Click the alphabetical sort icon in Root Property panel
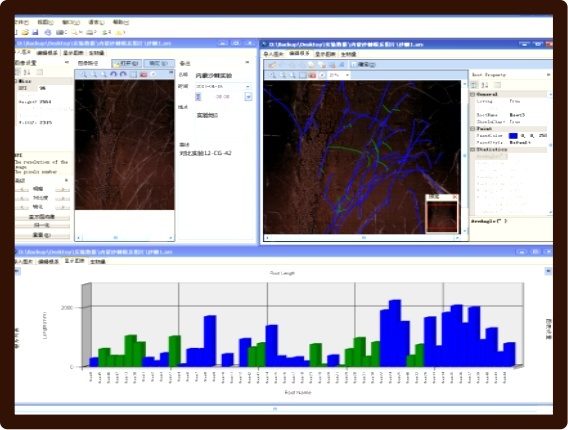This screenshot has width=568, height=430. pos(485,85)
